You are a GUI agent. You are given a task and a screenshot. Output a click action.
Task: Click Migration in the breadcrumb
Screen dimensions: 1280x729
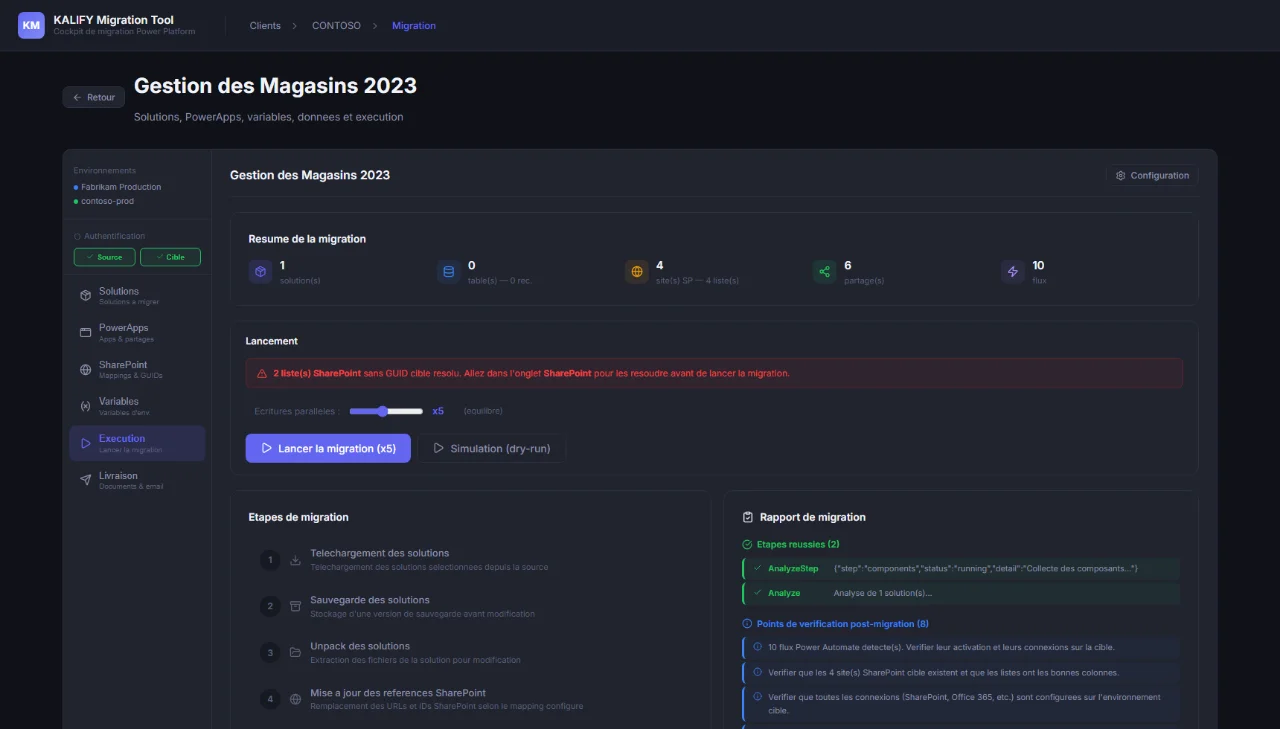point(414,25)
